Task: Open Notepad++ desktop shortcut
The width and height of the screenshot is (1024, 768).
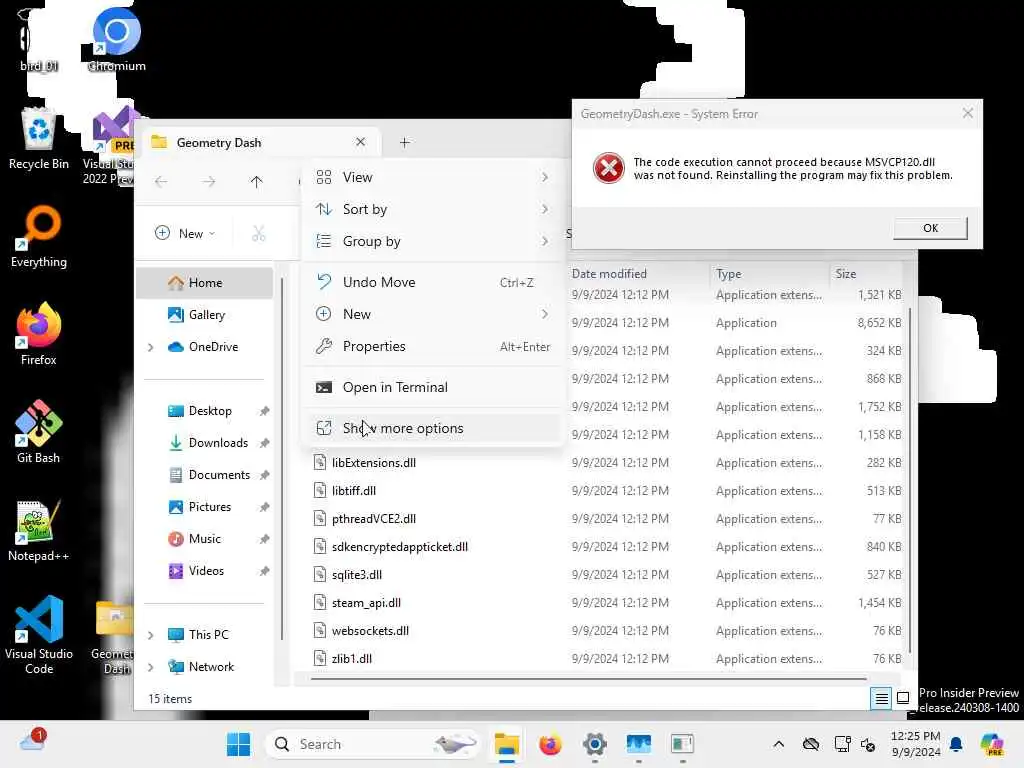Action: (x=39, y=530)
